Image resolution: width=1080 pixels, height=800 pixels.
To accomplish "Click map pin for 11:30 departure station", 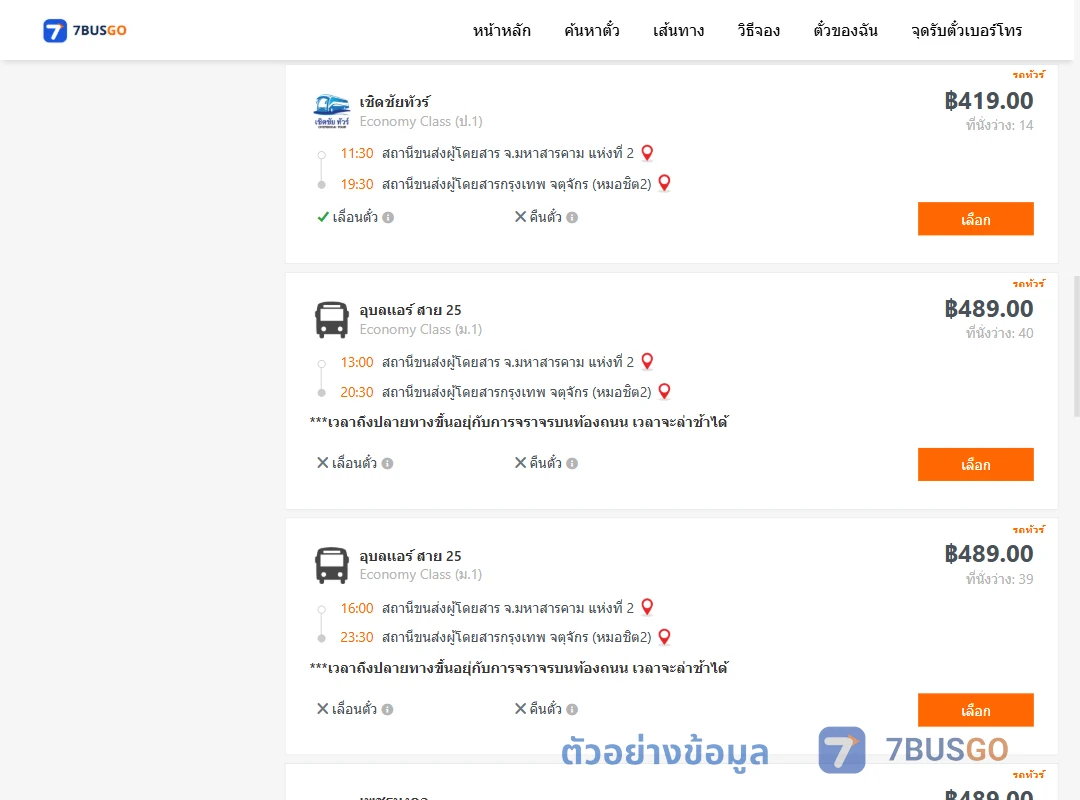I will 647,153.
